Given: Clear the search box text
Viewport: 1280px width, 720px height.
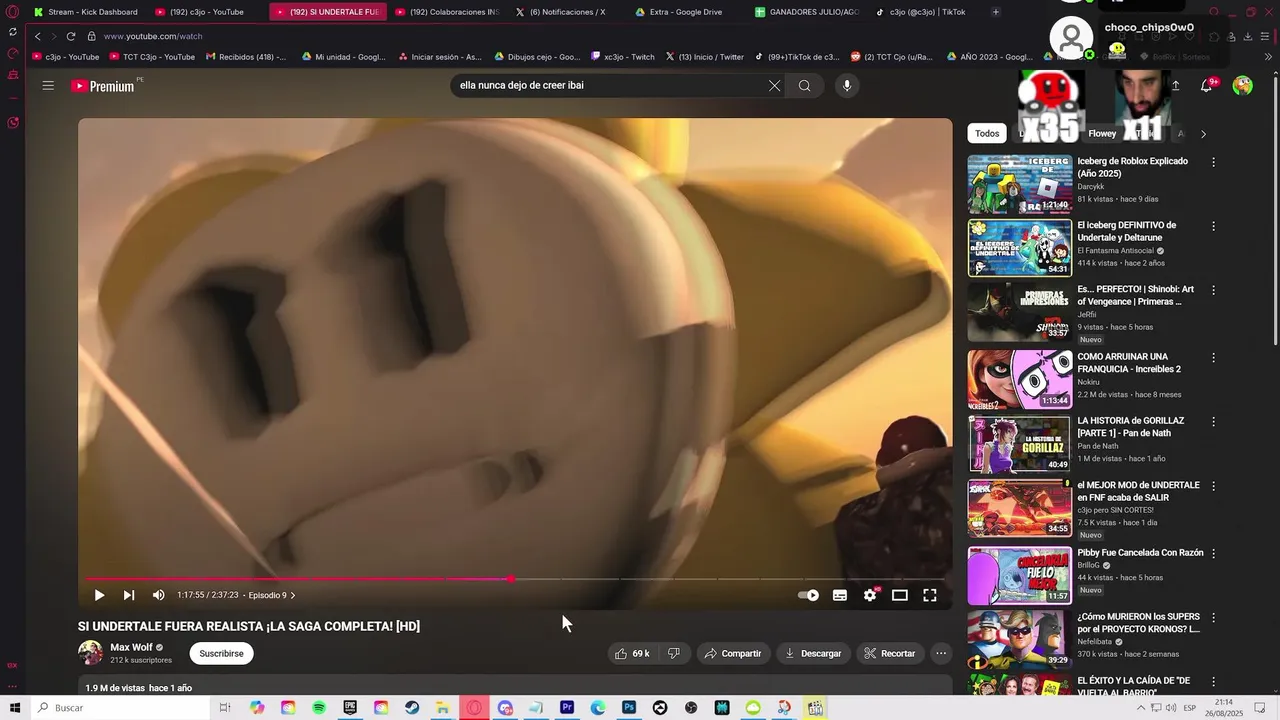Looking at the screenshot, I should point(774,85).
